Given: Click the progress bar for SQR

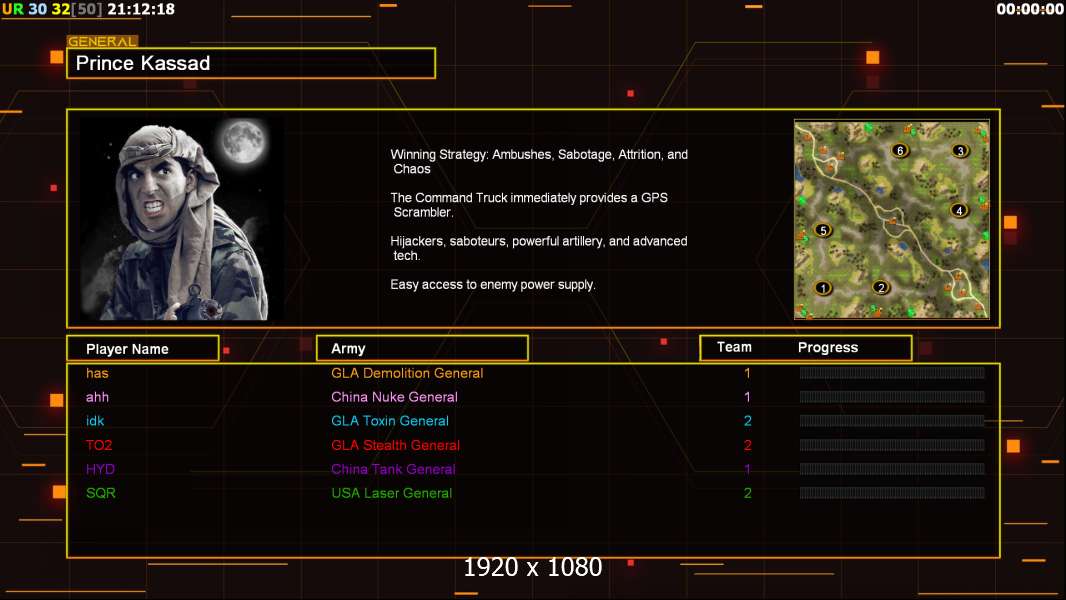Looking at the screenshot, I should click(892, 493).
